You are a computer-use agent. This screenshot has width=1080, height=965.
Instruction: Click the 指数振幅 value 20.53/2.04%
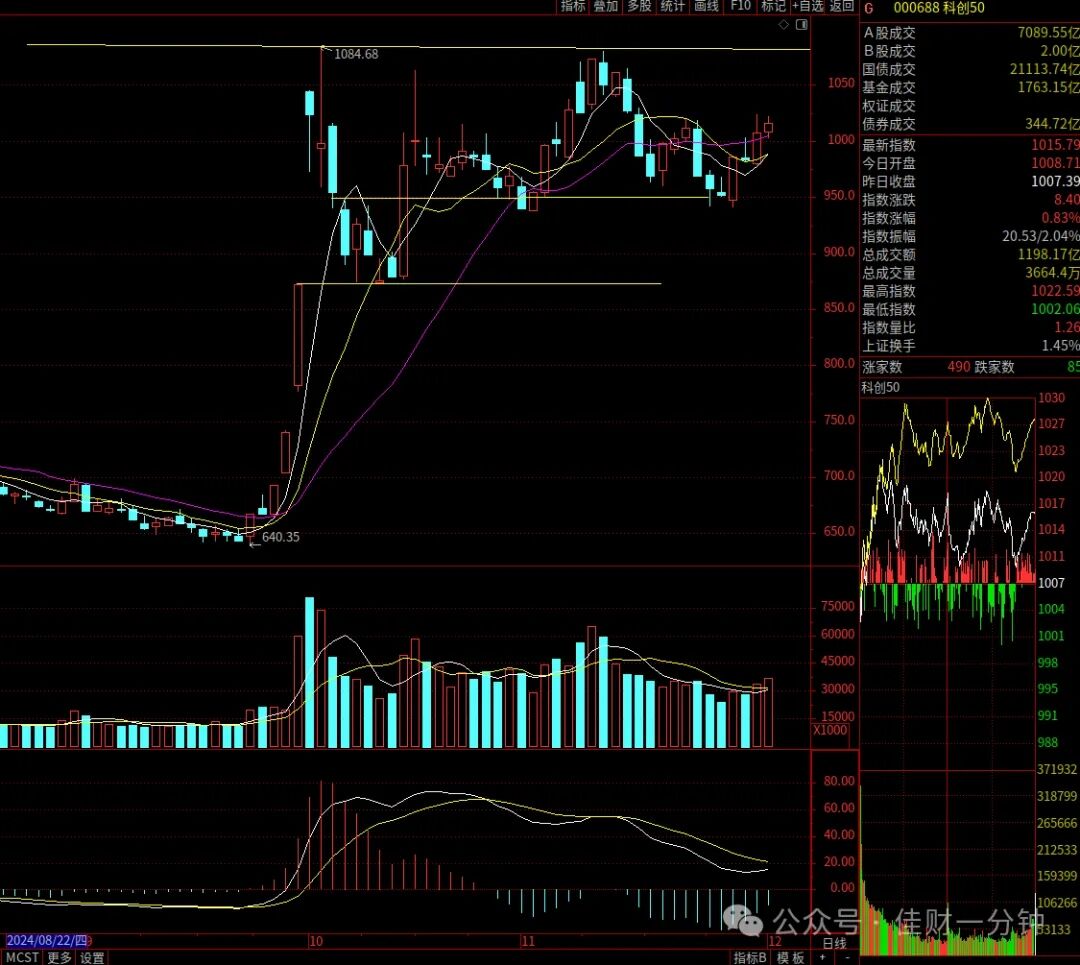click(x=1041, y=236)
